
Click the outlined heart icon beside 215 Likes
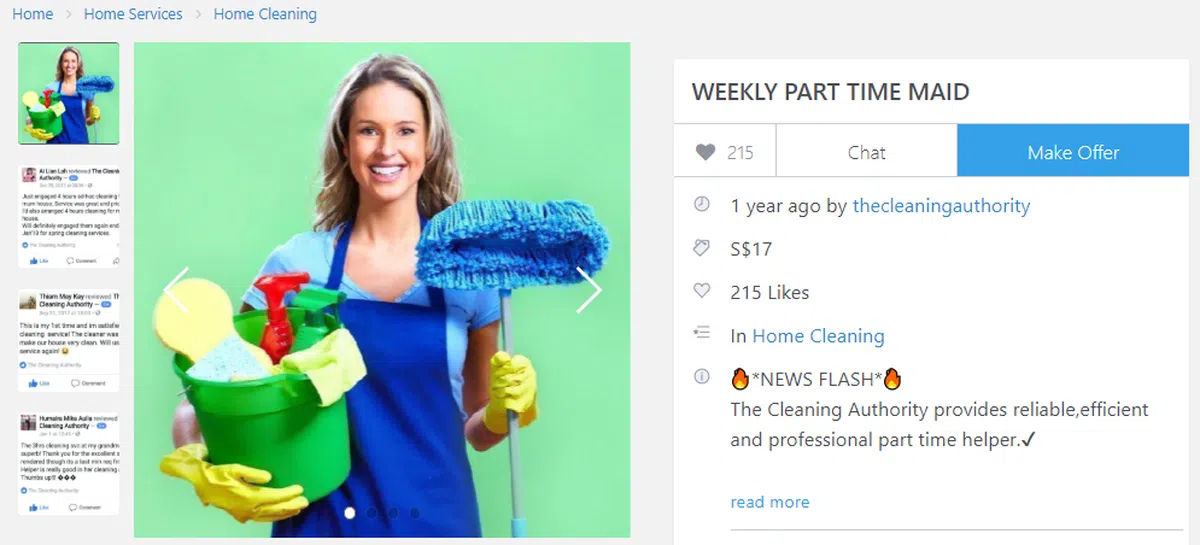702,291
